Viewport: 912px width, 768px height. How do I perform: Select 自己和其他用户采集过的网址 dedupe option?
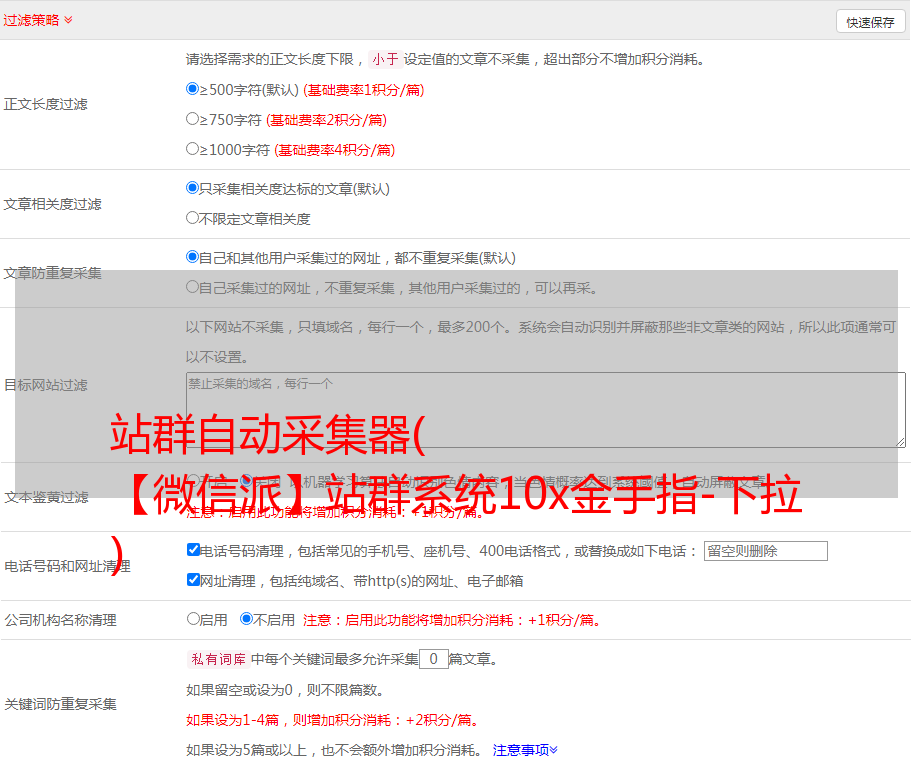[192, 257]
